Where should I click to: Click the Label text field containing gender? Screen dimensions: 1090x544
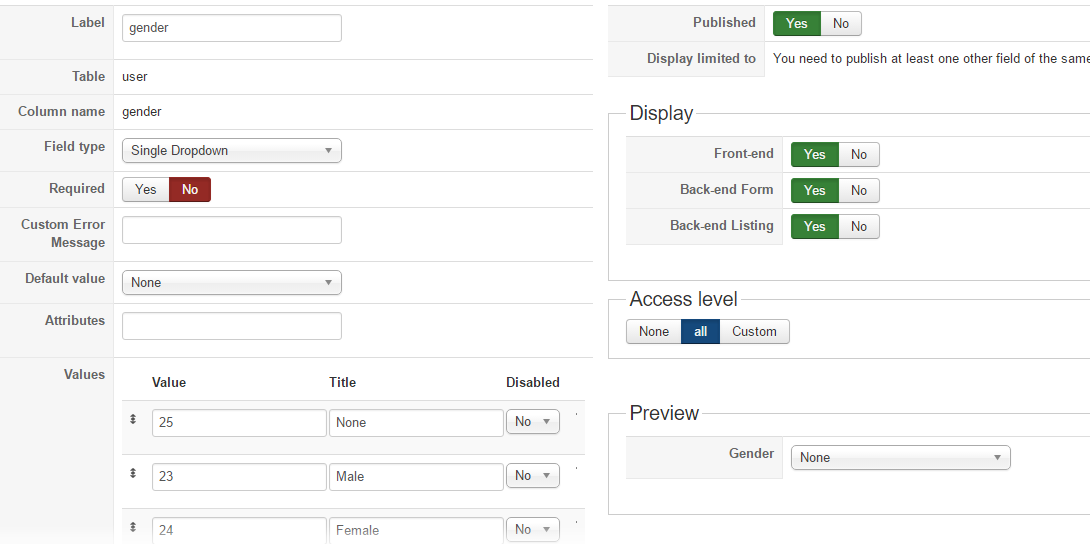pyautogui.click(x=231, y=28)
